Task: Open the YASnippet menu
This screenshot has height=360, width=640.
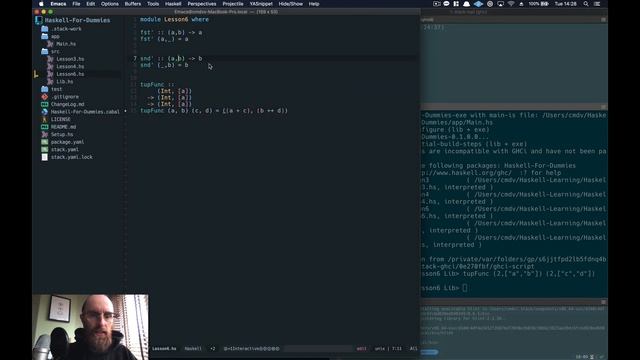Action: tap(261, 4)
